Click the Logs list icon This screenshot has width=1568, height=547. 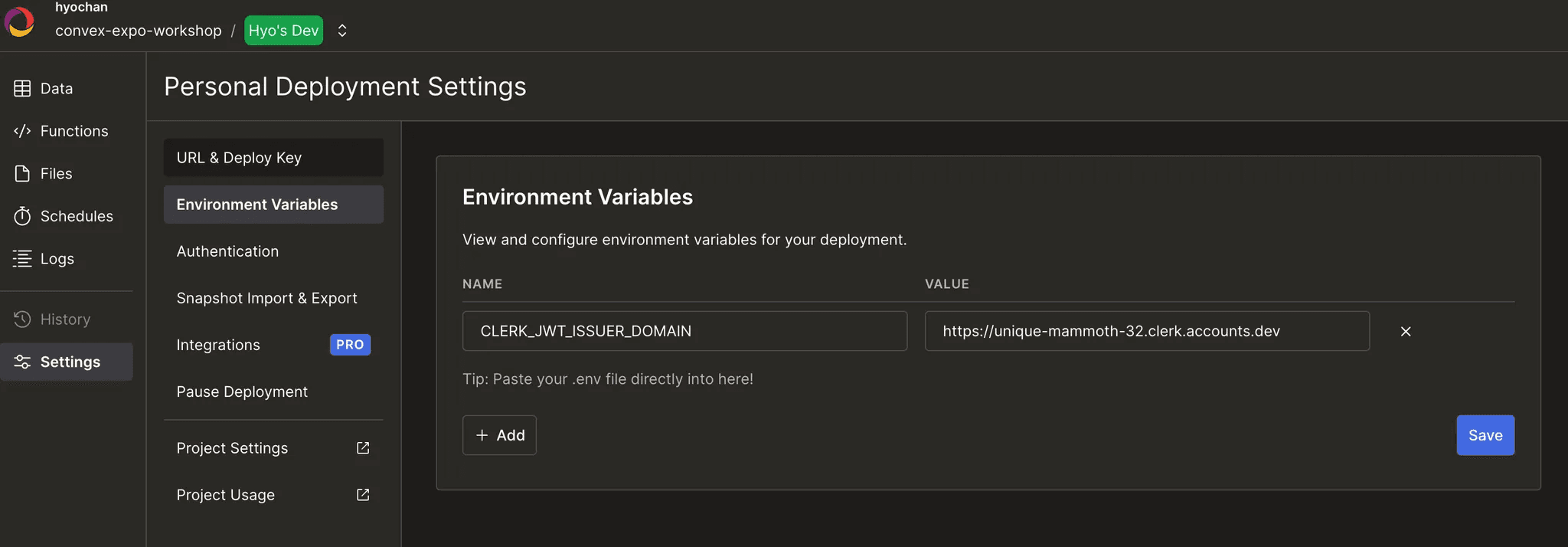click(x=22, y=259)
